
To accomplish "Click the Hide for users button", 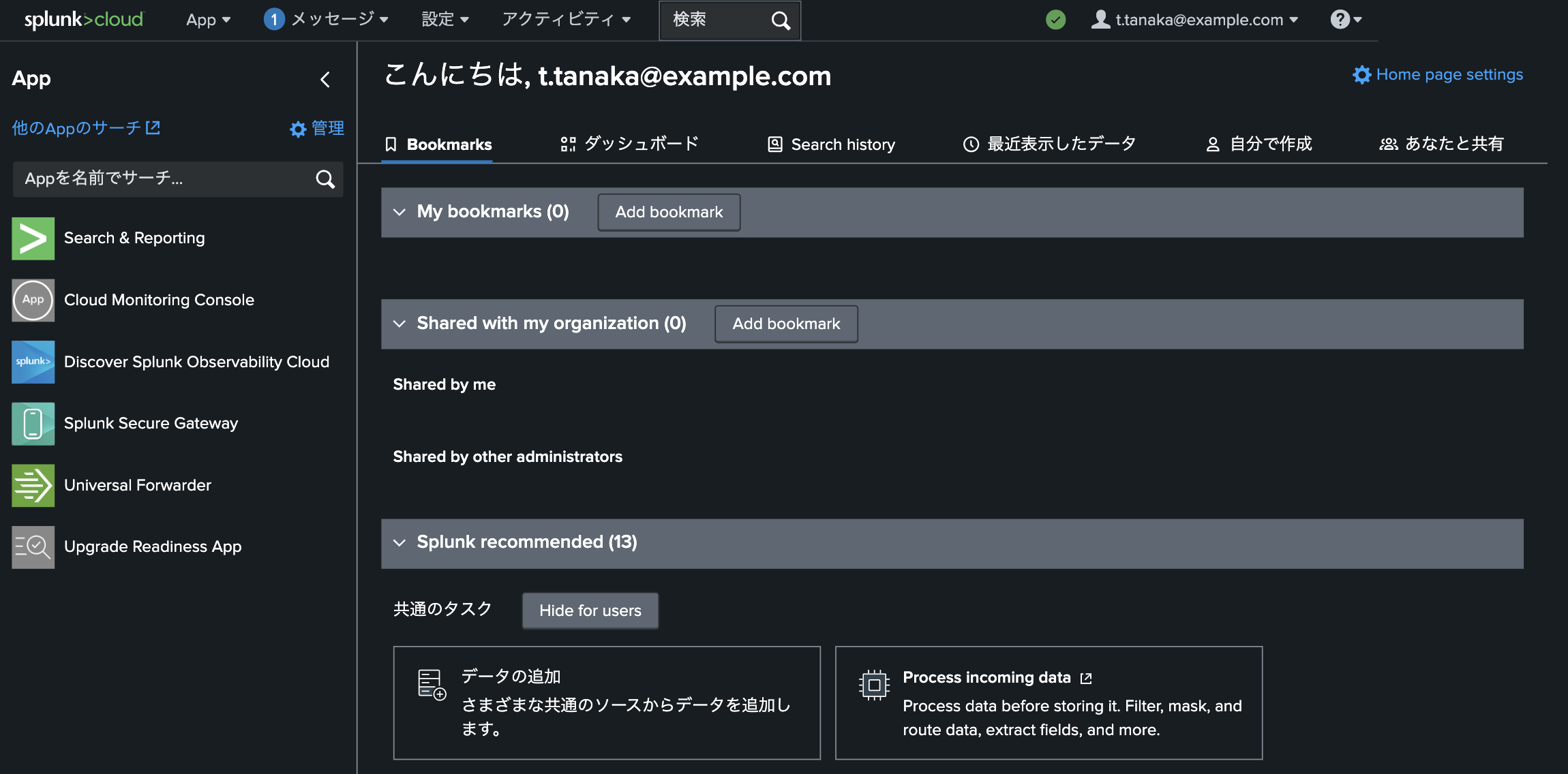I will [x=590, y=610].
